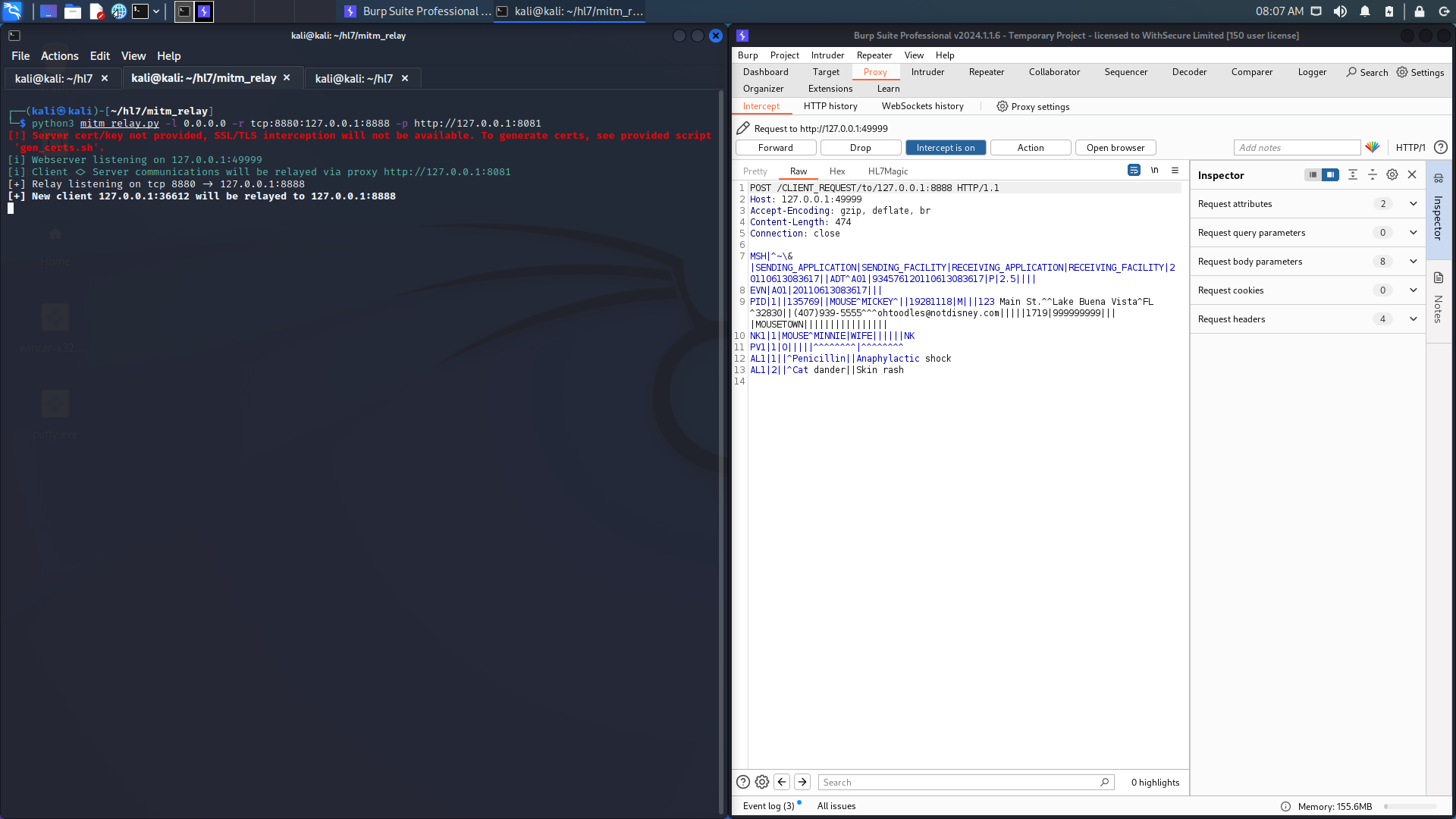The image size is (1456, 819).
Task: Expand the Request headers section
Action: click(1413, 319)
